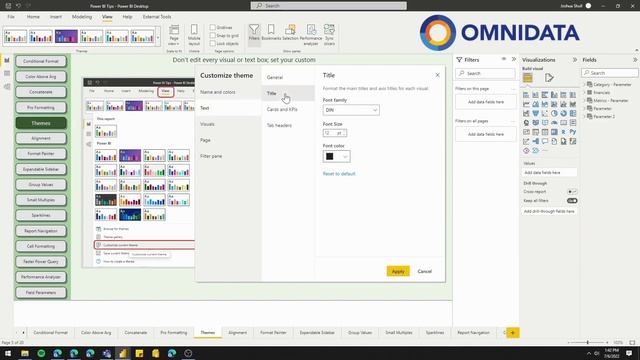Viewport: 640px width, 360px height.
Task: Open the Font family dropdown showing DIN
Action: coord(351,110)
